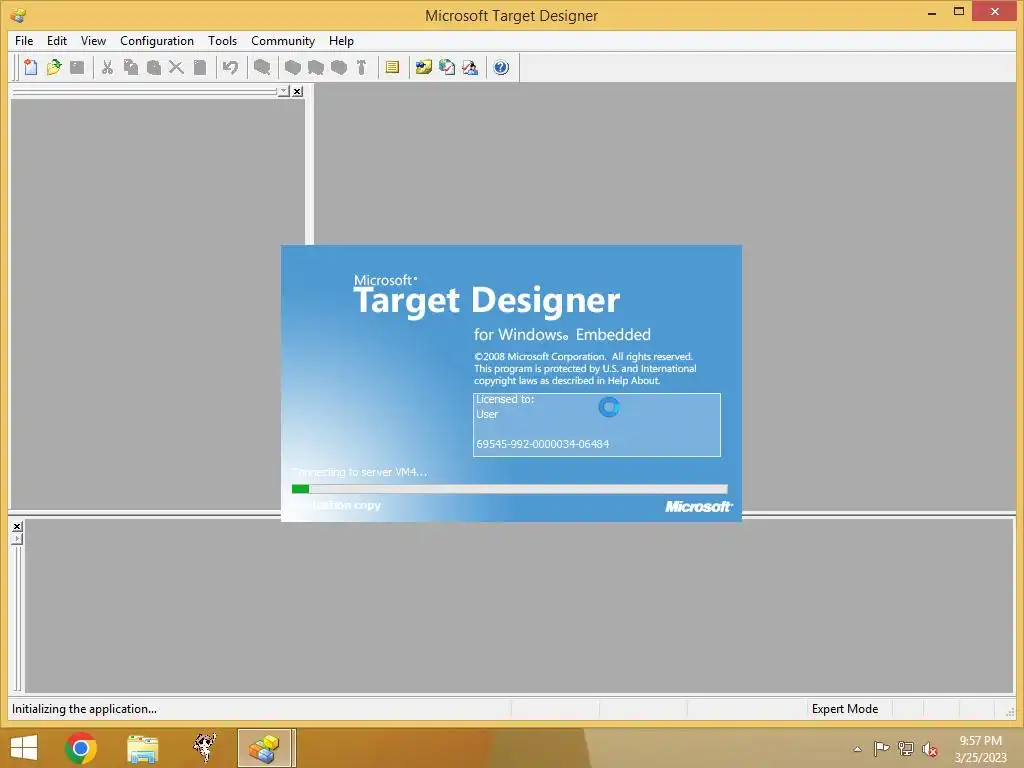Click the globe with checked document icon
The image size is (1024, 768).
click(447, 67)
